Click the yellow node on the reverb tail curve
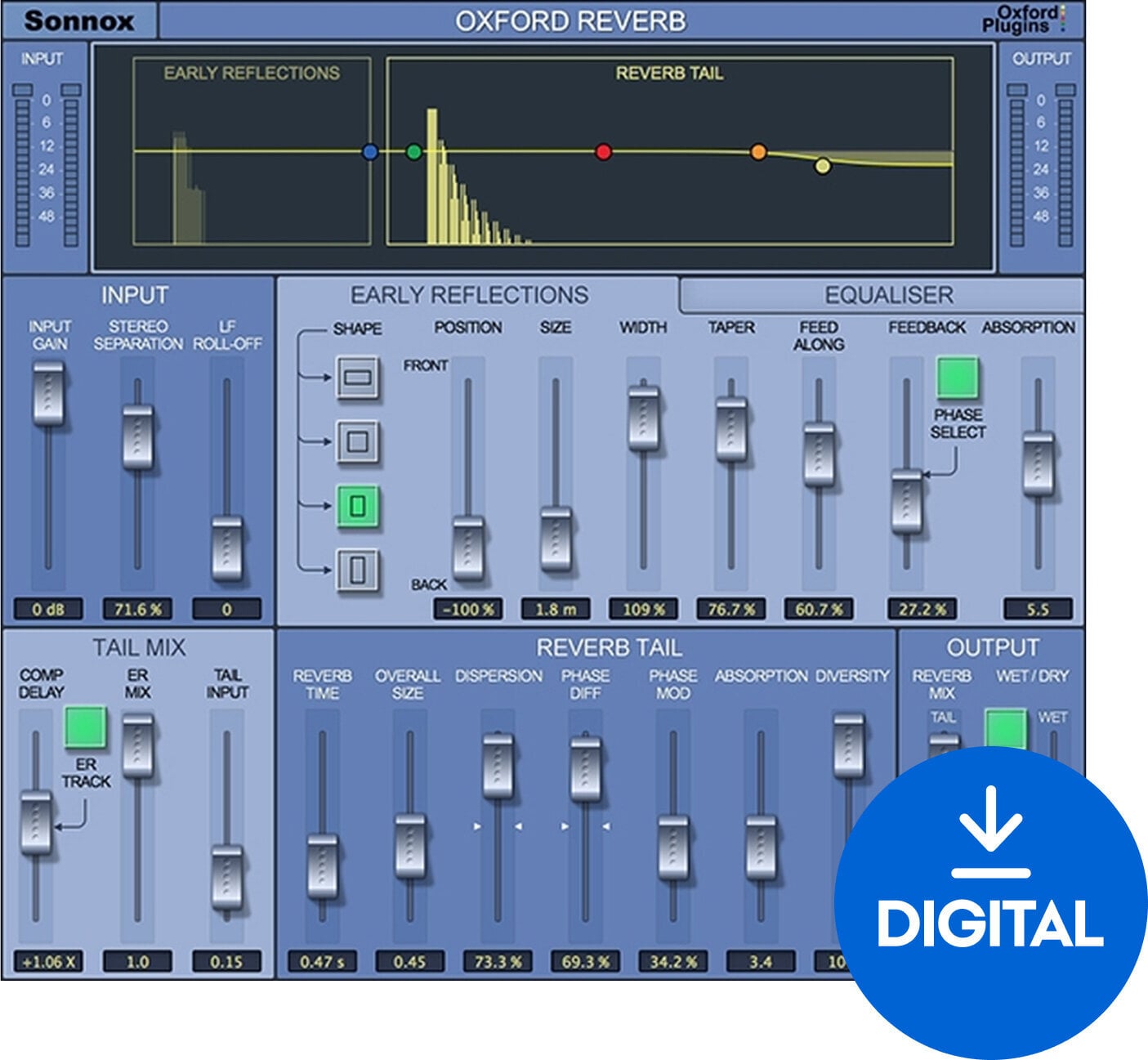Viewport: 1148px width, 1060px height. [x=821, y=168]
